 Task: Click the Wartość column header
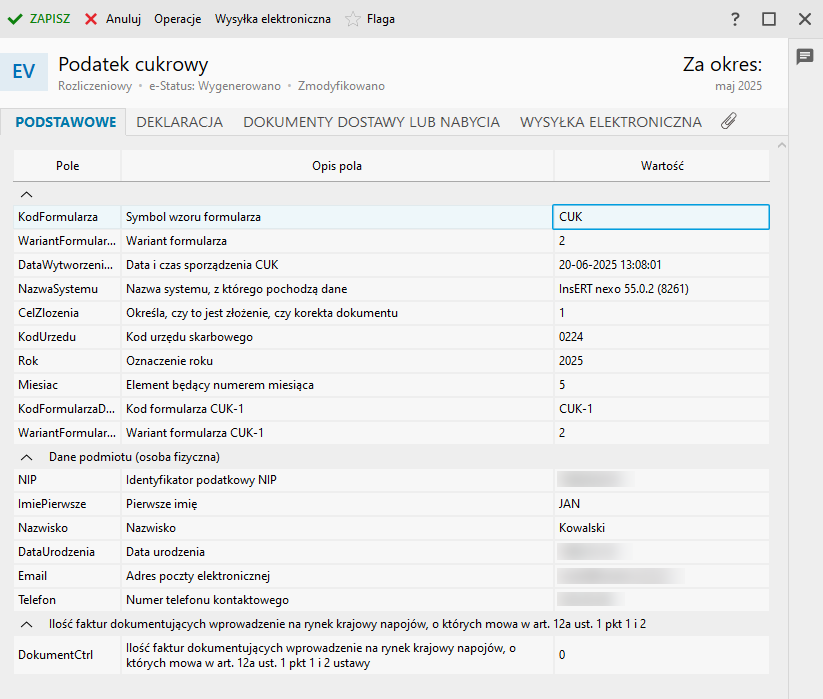click(x=662, y=166)
